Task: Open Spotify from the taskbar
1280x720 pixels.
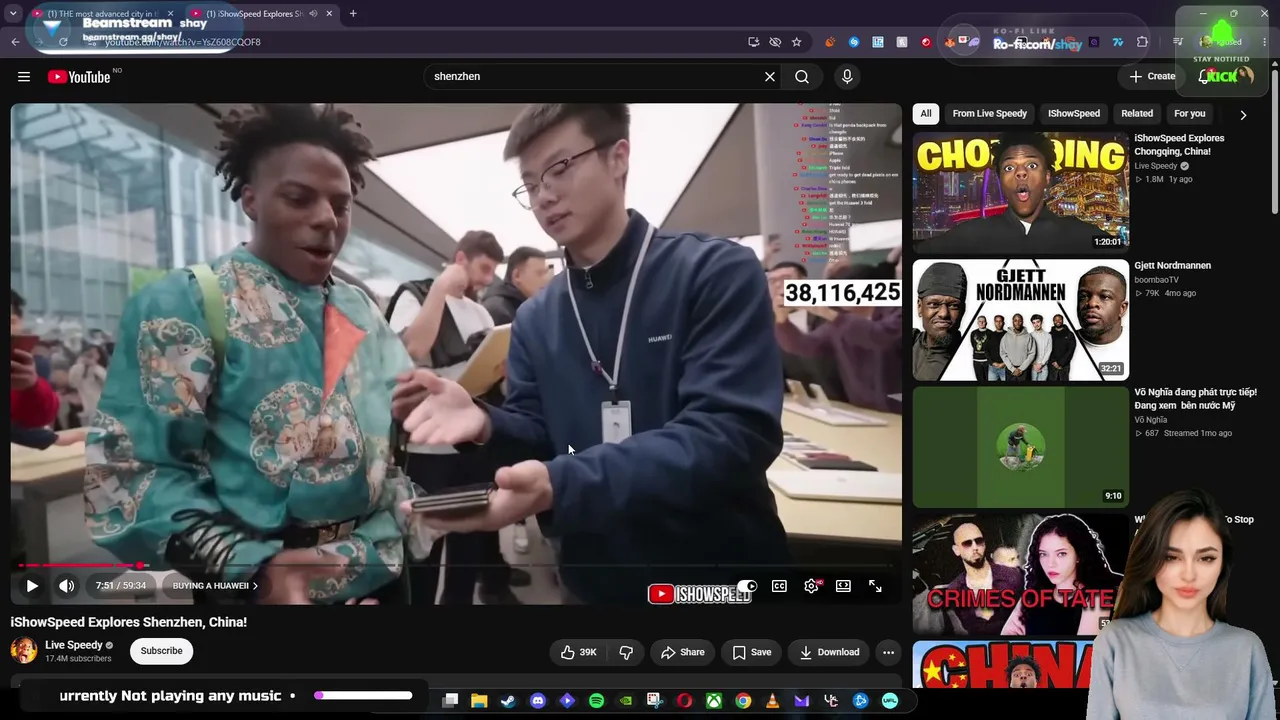Action: (597, 701)
